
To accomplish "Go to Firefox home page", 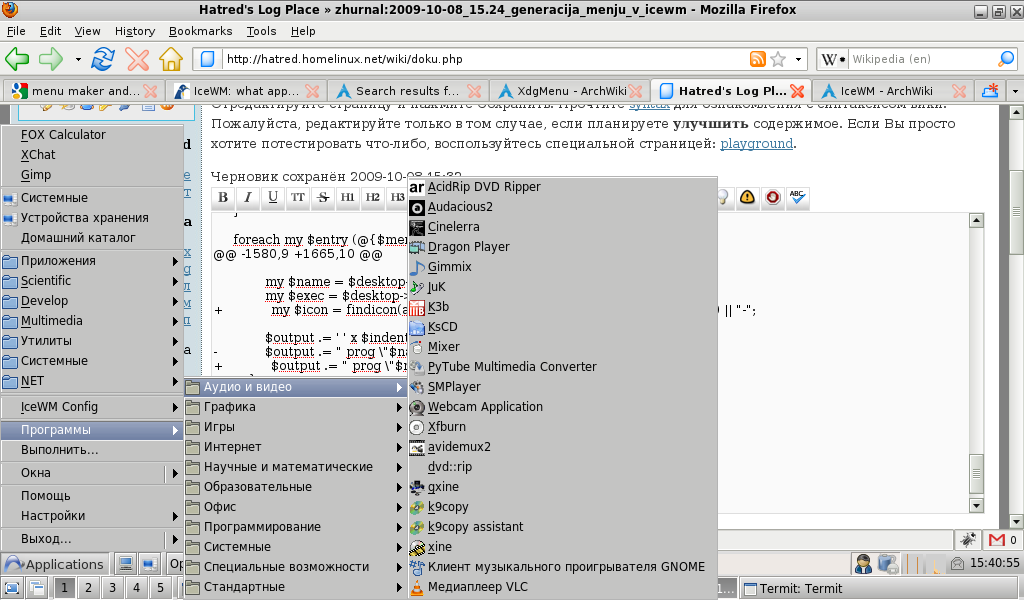I will click(x=171, y=59).
